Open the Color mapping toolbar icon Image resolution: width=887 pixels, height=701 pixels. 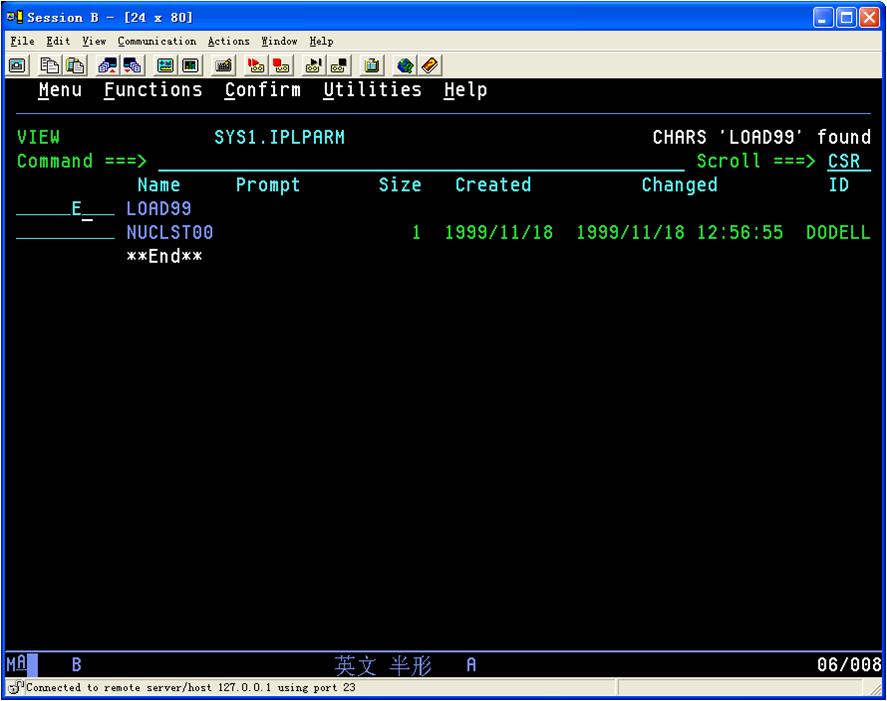coord(191,66)
